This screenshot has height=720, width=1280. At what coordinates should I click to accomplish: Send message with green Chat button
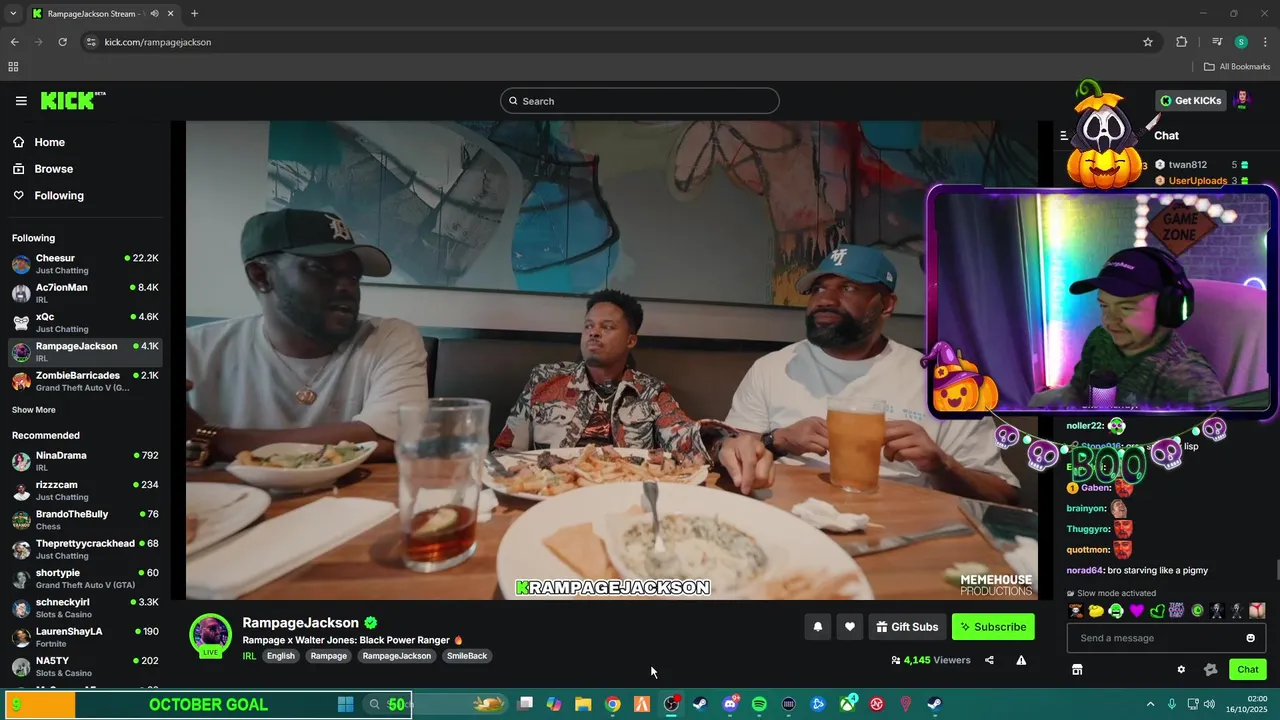click(1248, 670)
